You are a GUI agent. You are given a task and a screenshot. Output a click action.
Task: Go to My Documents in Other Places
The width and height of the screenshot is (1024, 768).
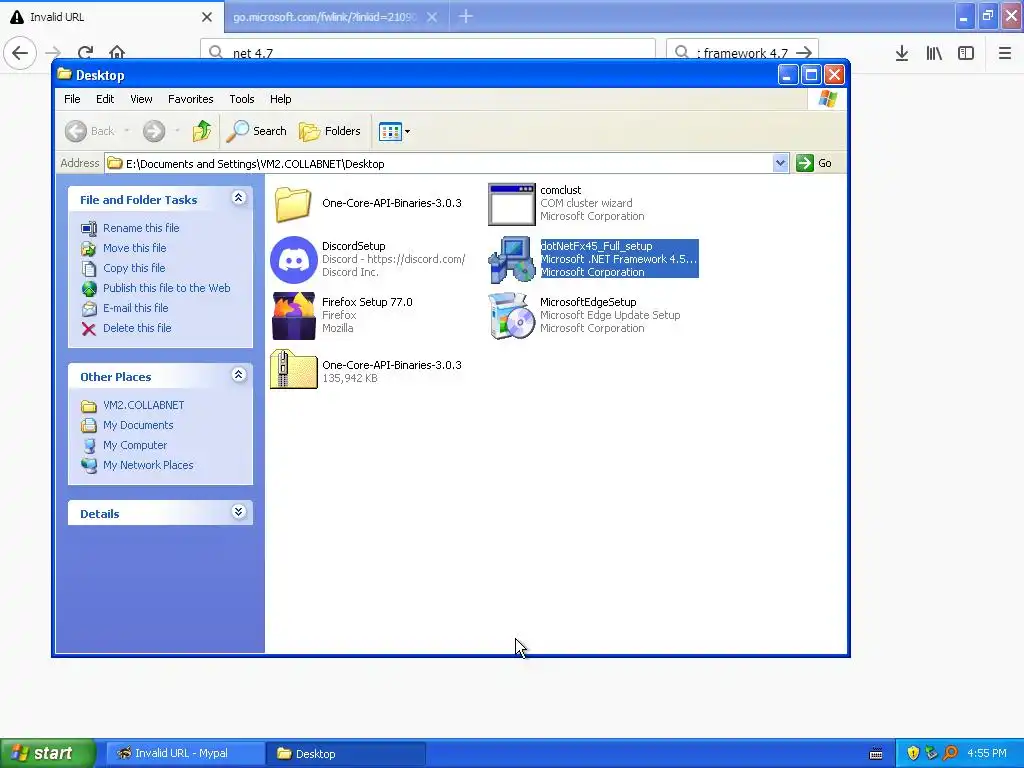point(138,425)
